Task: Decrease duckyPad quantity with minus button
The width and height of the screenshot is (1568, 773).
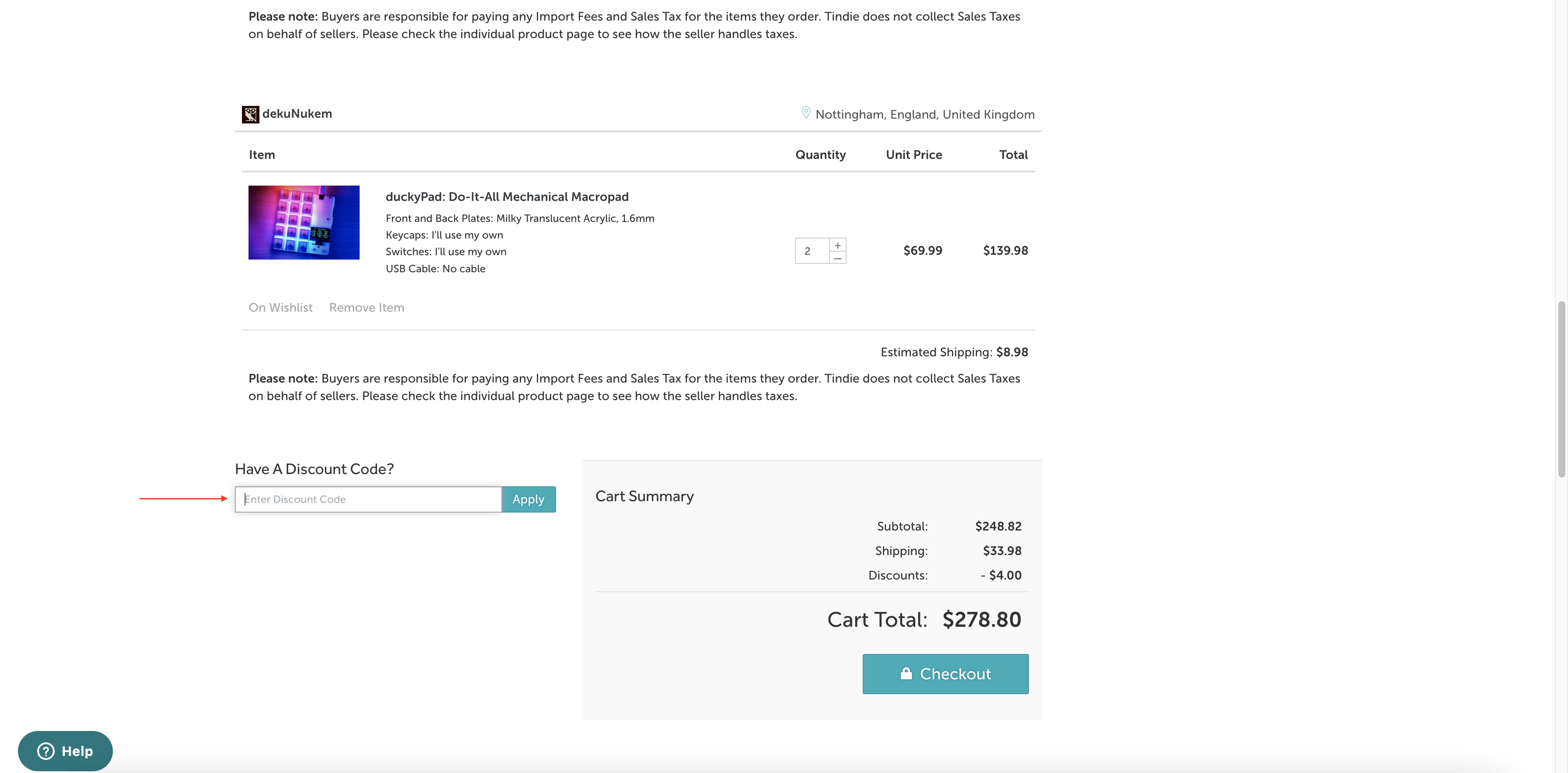Action: (x=837, y=258)
